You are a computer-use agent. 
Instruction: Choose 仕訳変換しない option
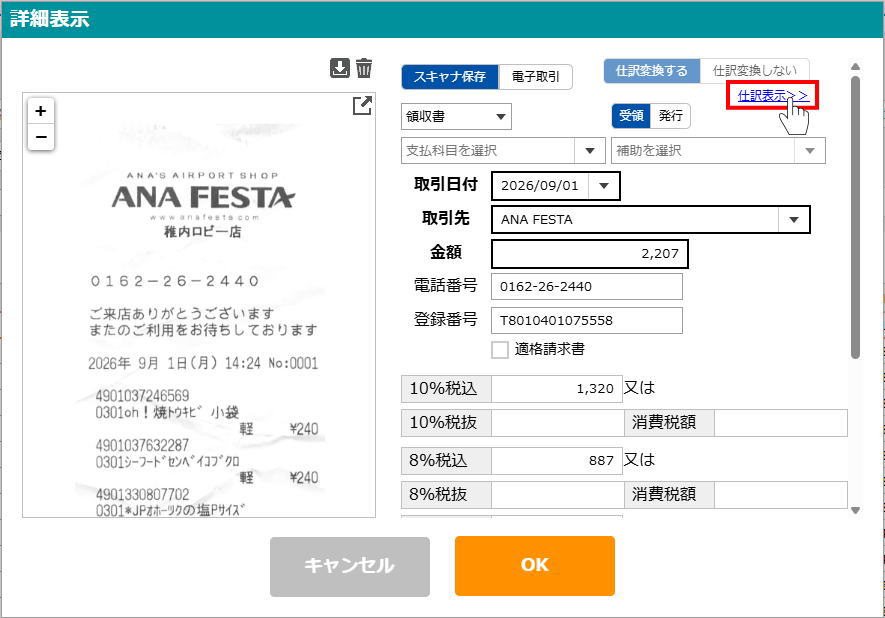(755, 71)
